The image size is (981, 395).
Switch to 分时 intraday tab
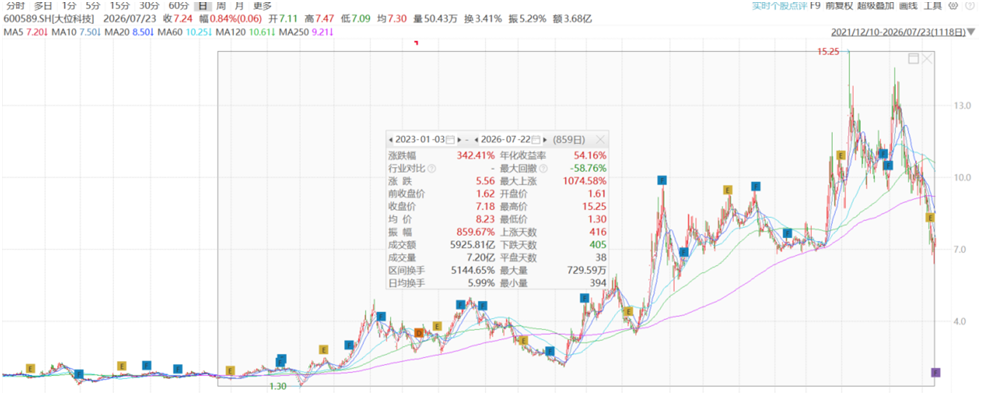15,6
